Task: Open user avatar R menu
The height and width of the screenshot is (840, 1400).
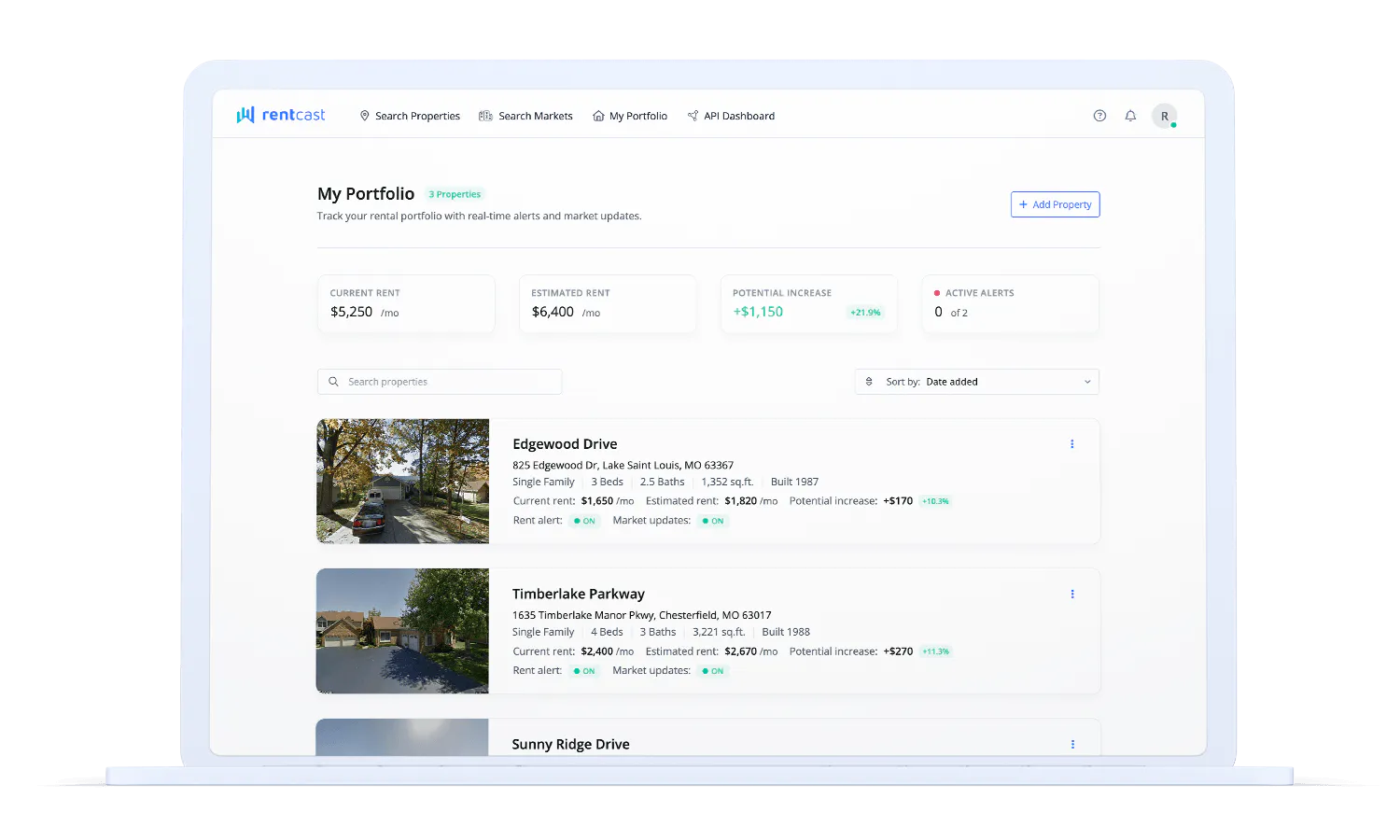Action: pyautogui.click(x=1164, y=116)
